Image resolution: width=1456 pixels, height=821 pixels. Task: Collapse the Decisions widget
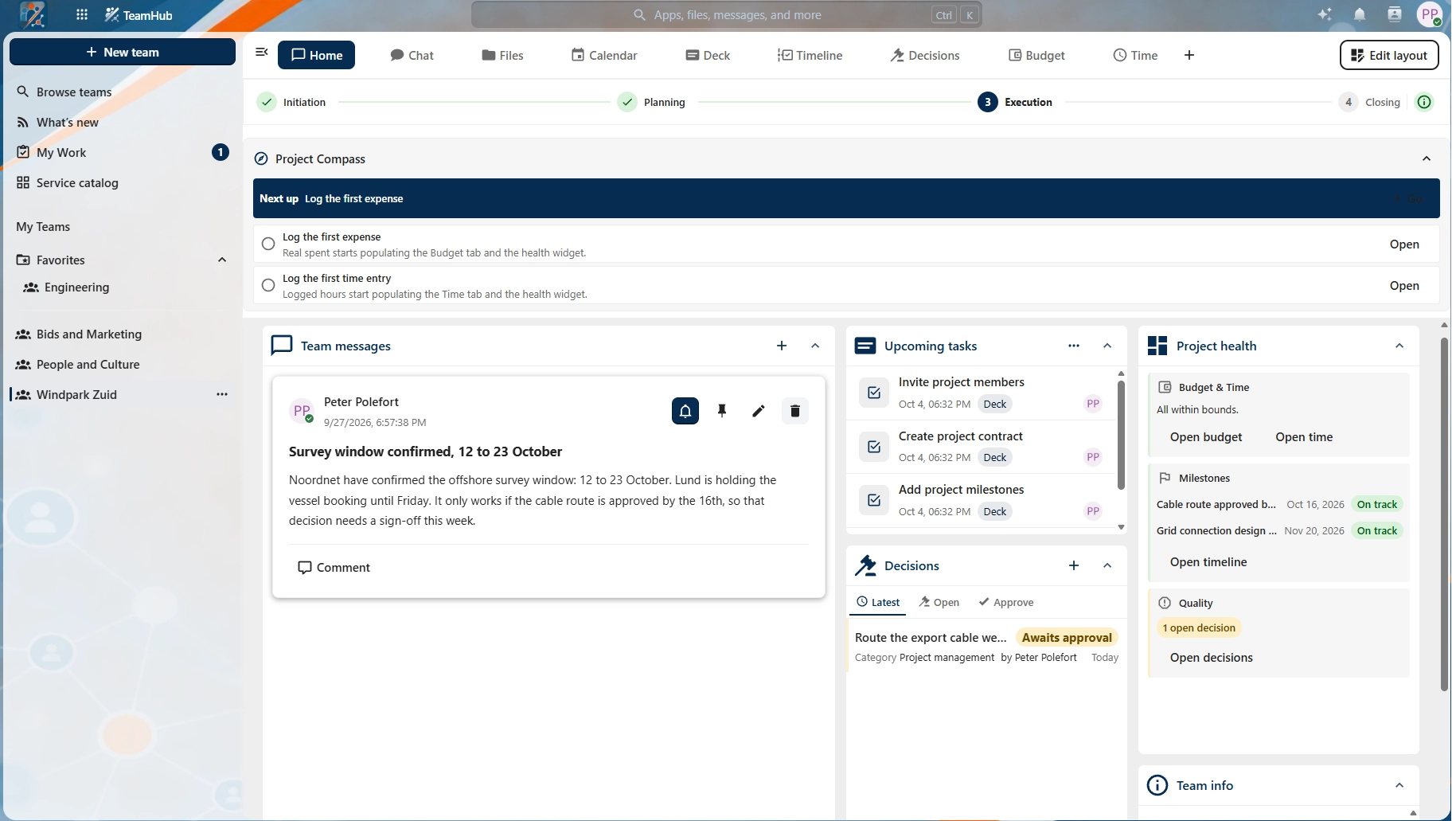(1107, 565)
